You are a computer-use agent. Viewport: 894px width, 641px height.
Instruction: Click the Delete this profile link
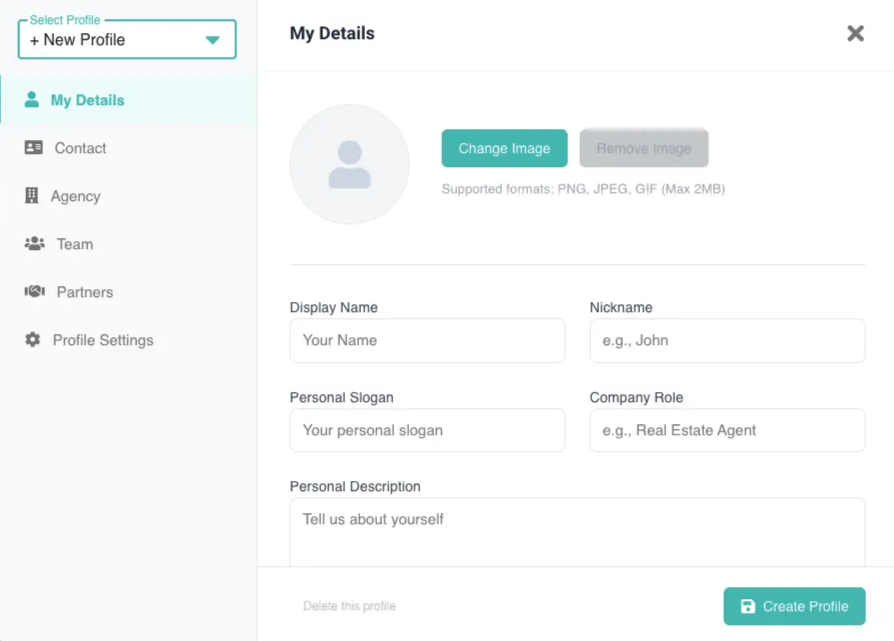click(x=349, y=606)
